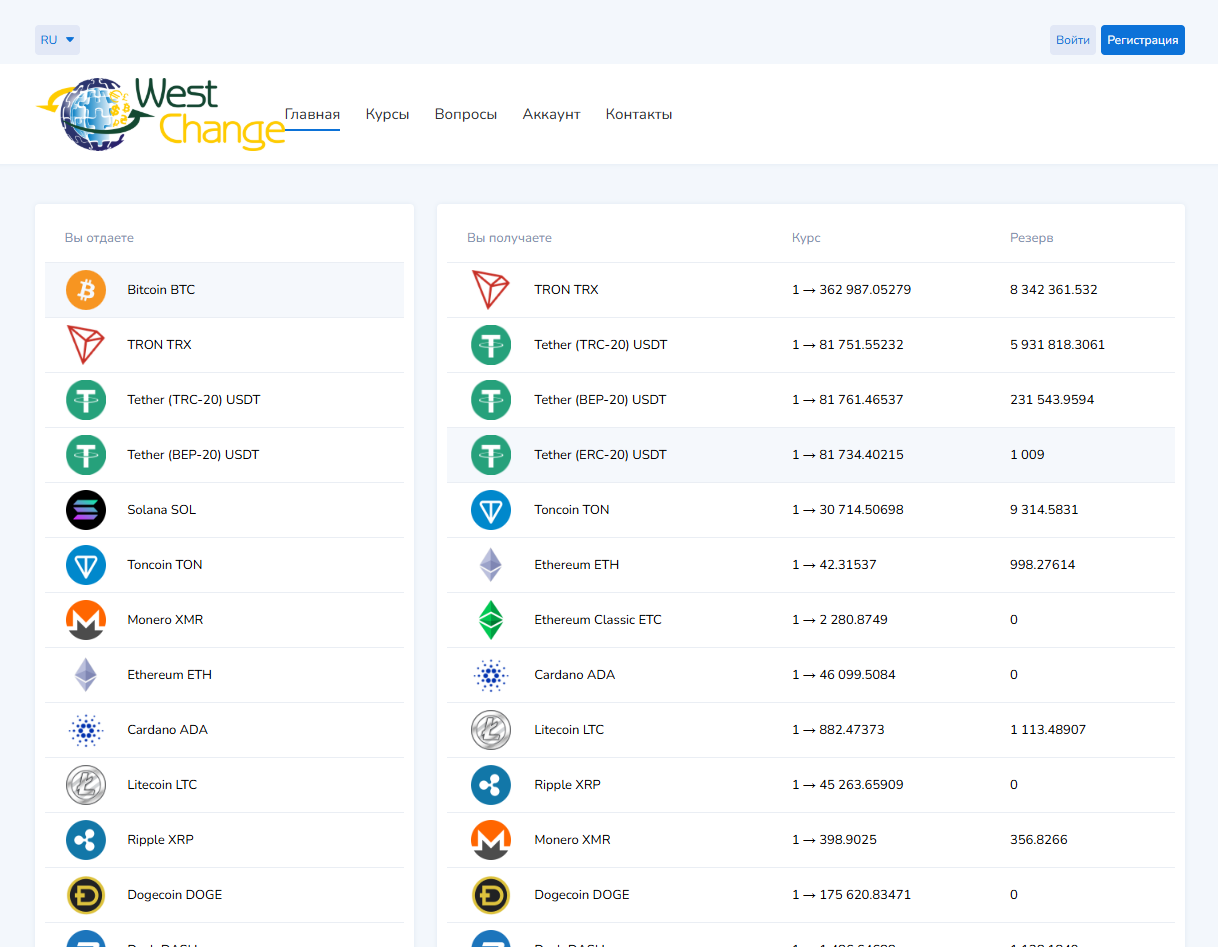
Task: Open the Вопросы page
Action: [466, 114]
